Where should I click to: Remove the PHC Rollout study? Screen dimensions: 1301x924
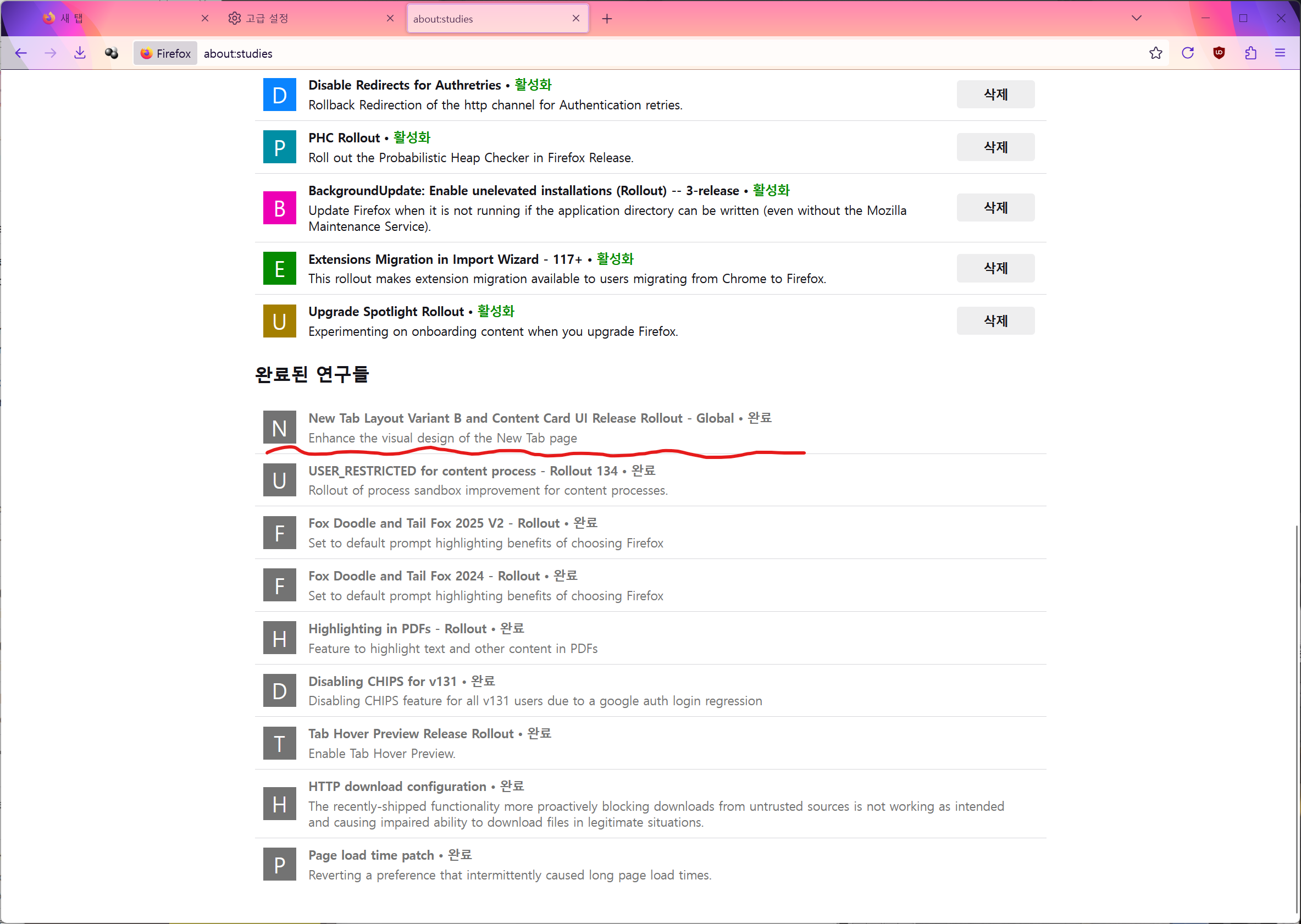click(x=995, y=147)
